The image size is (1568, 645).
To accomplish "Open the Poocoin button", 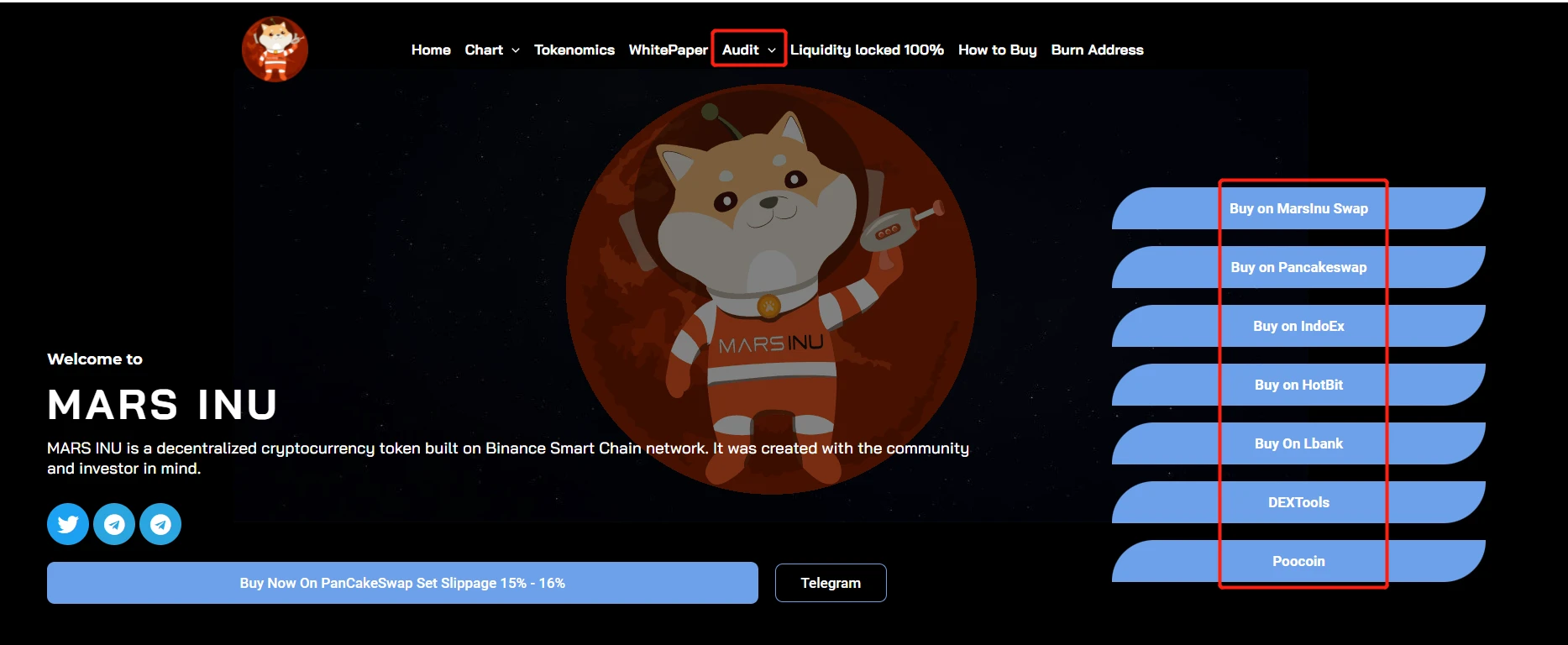I will point(1298,561).
